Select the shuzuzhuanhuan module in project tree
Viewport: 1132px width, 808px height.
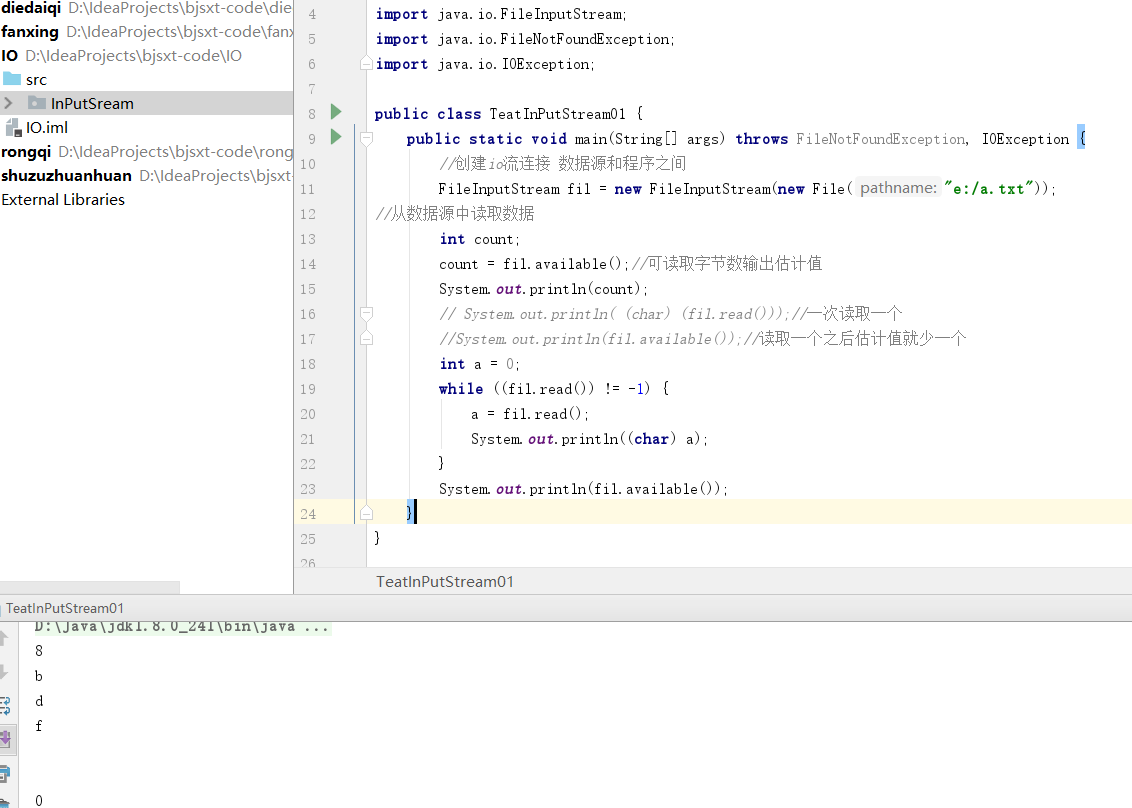click(147, 175)
